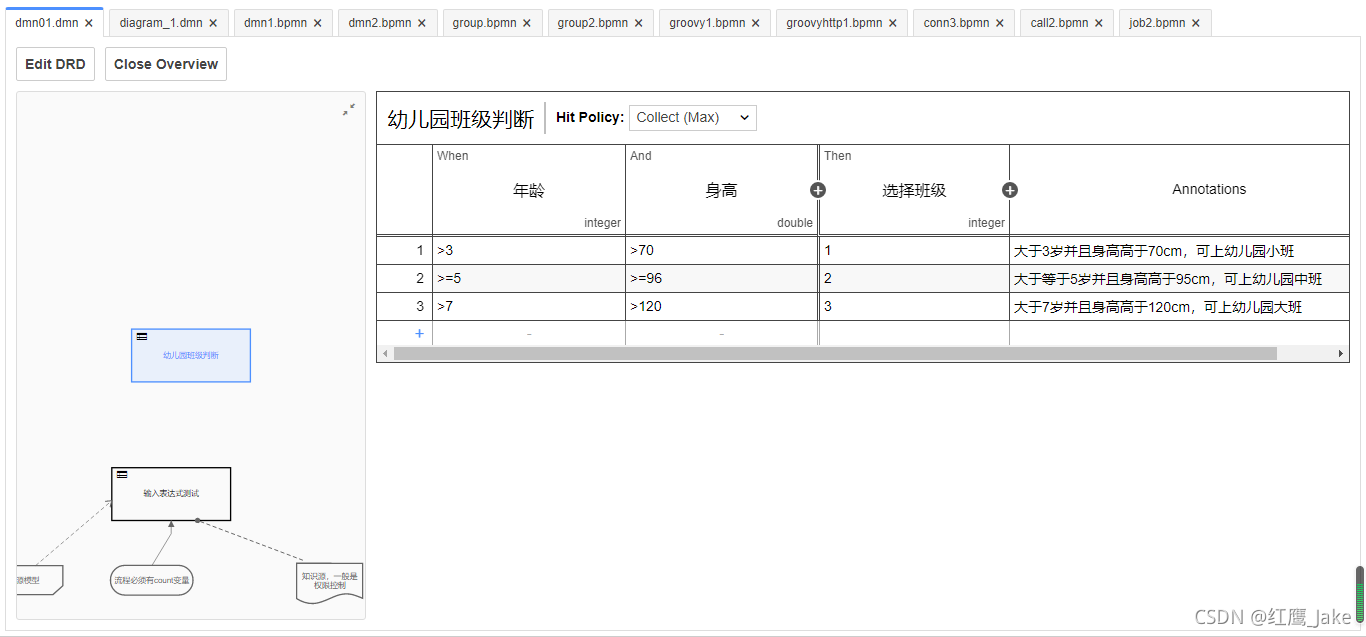Screen dimensions: 1366x637
Task: Select 幼儿园班级判断 decision node in overview
Action: pyautogui.click(x=191, y=355)
